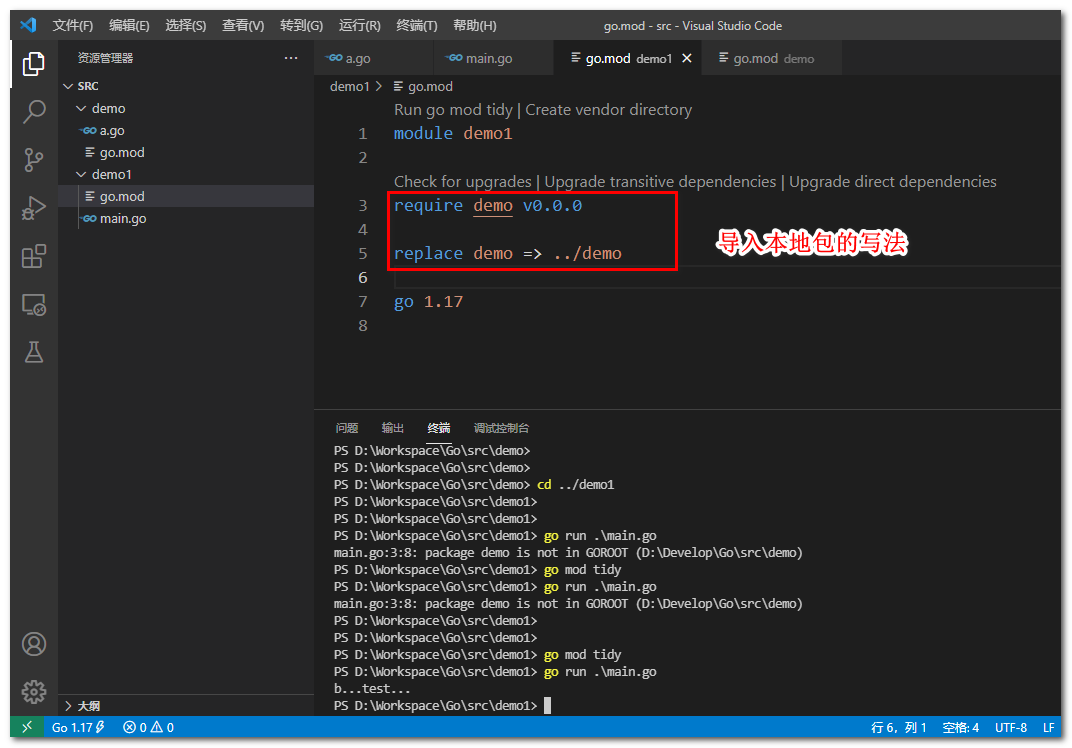Viewport: 1072px width, 748px height.
Task: Place cursor on empty line 6
Action: pyautogui.click(x=726, y=278)
